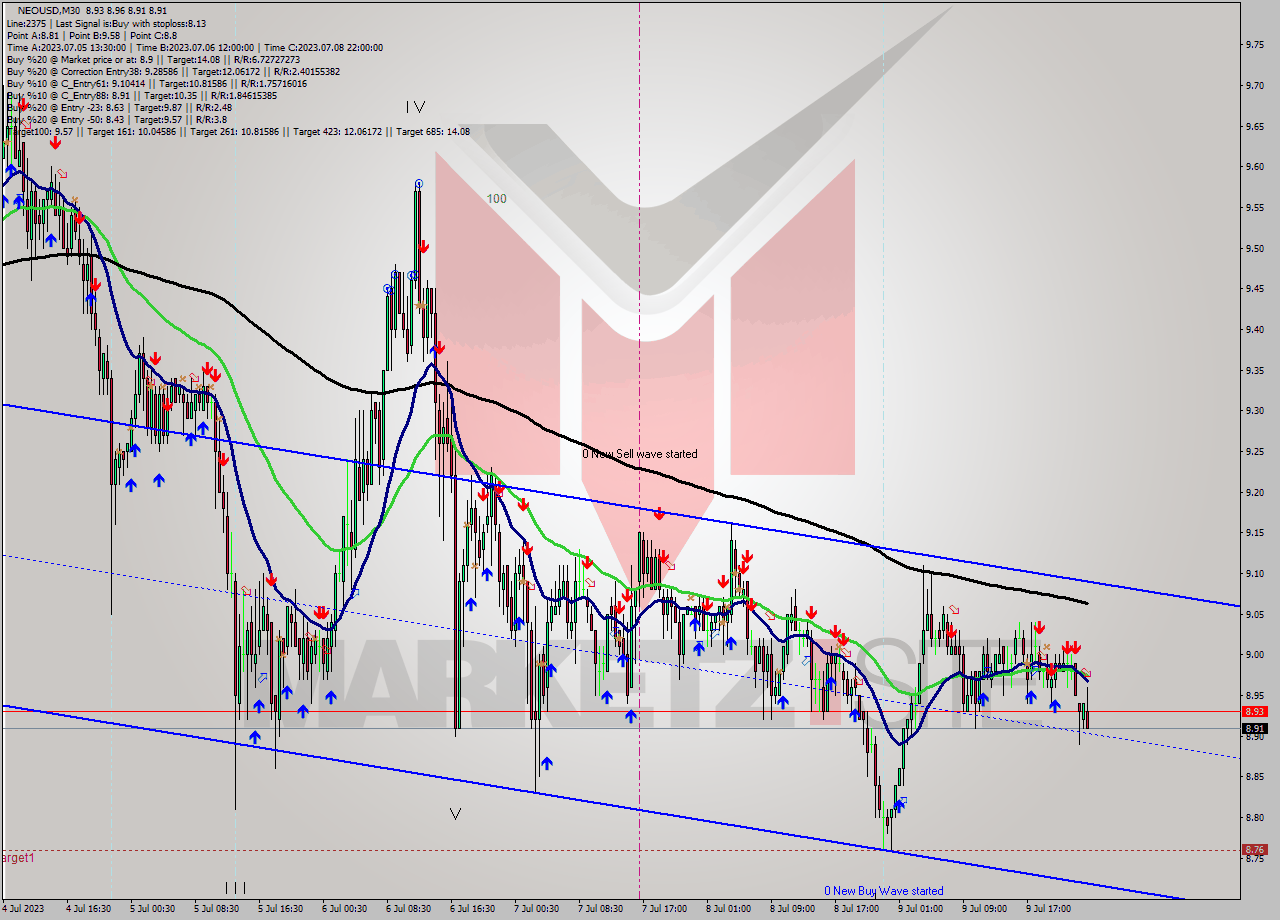Viewport: 1280px width, 920px height.
Task: Click the '9 Jul 17:00' time axis label
Action: pos(1048,909)
